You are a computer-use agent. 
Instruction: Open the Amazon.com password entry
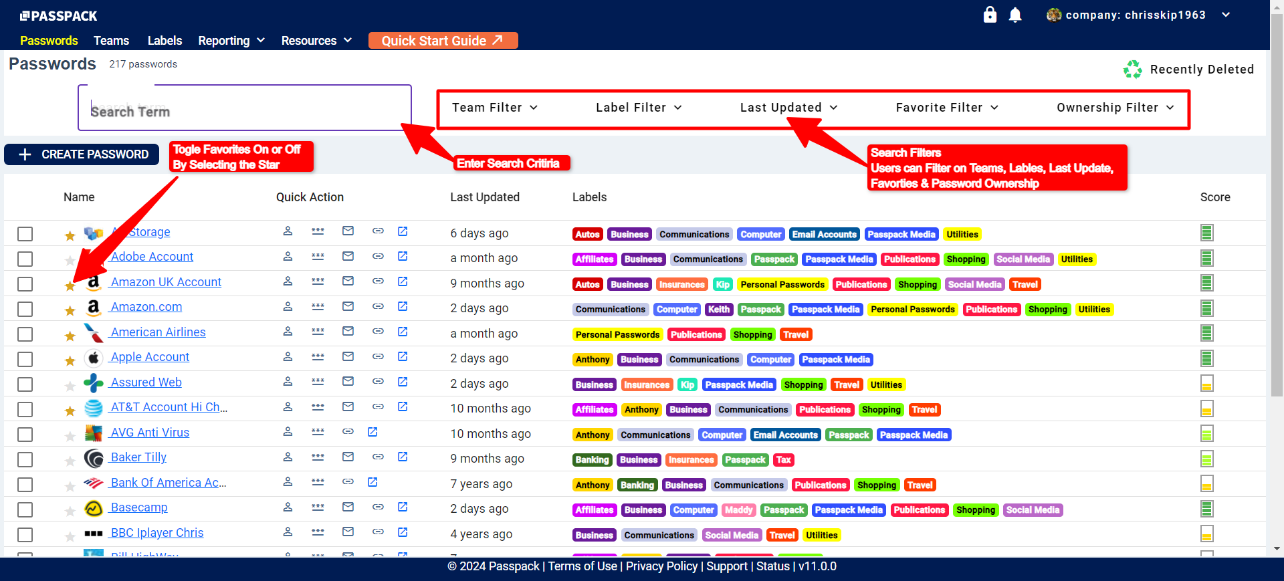146,307
